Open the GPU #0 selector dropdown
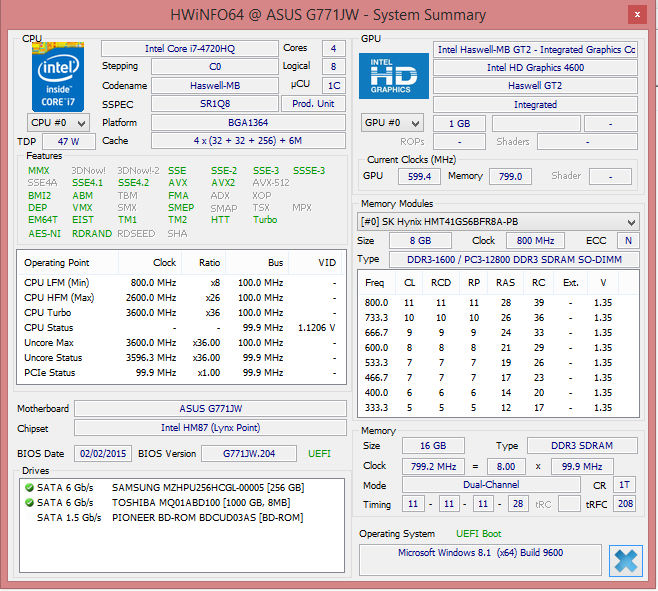658x591 pixels. tap(392, 123)
